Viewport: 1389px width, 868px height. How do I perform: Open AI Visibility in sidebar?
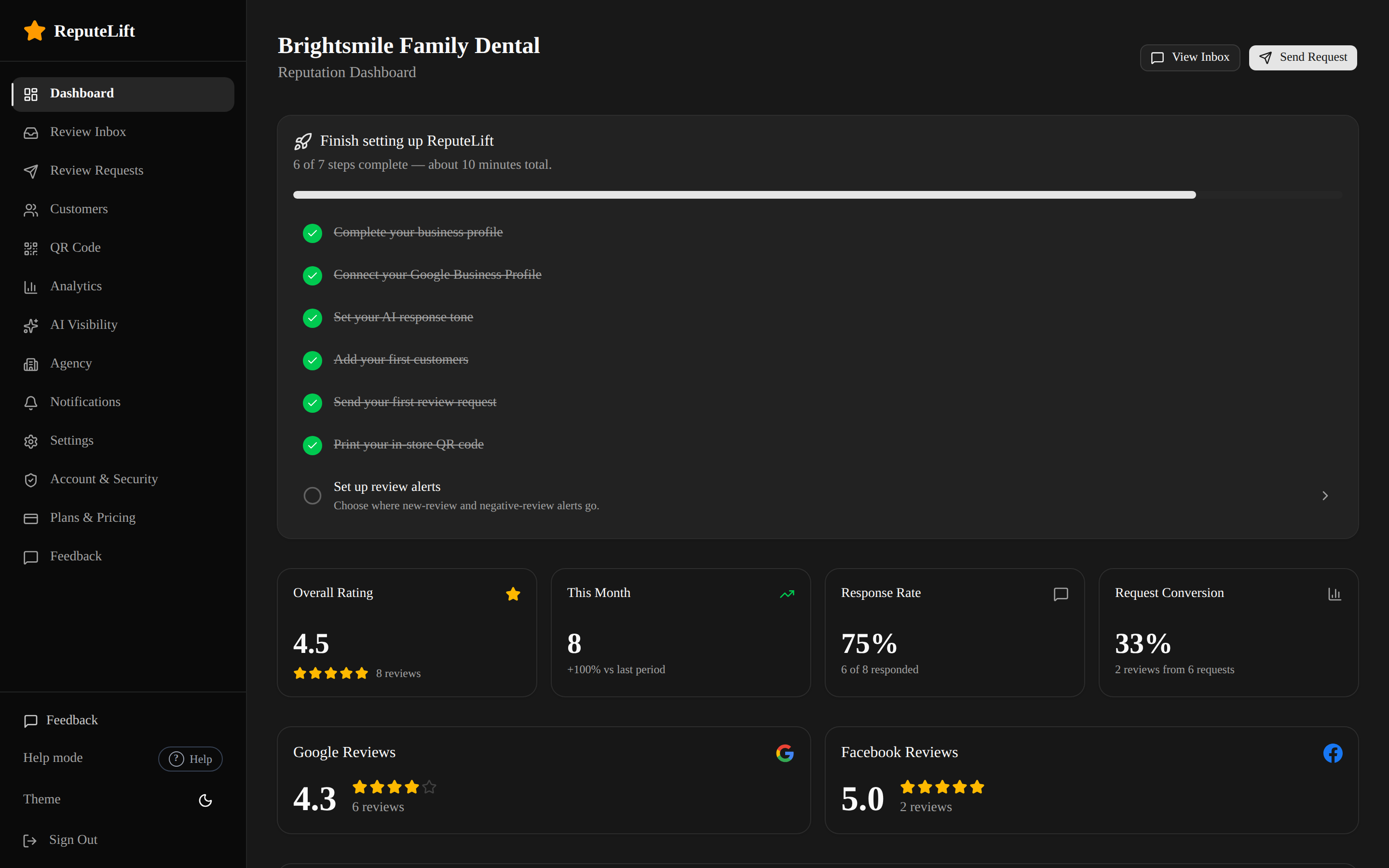123,325
